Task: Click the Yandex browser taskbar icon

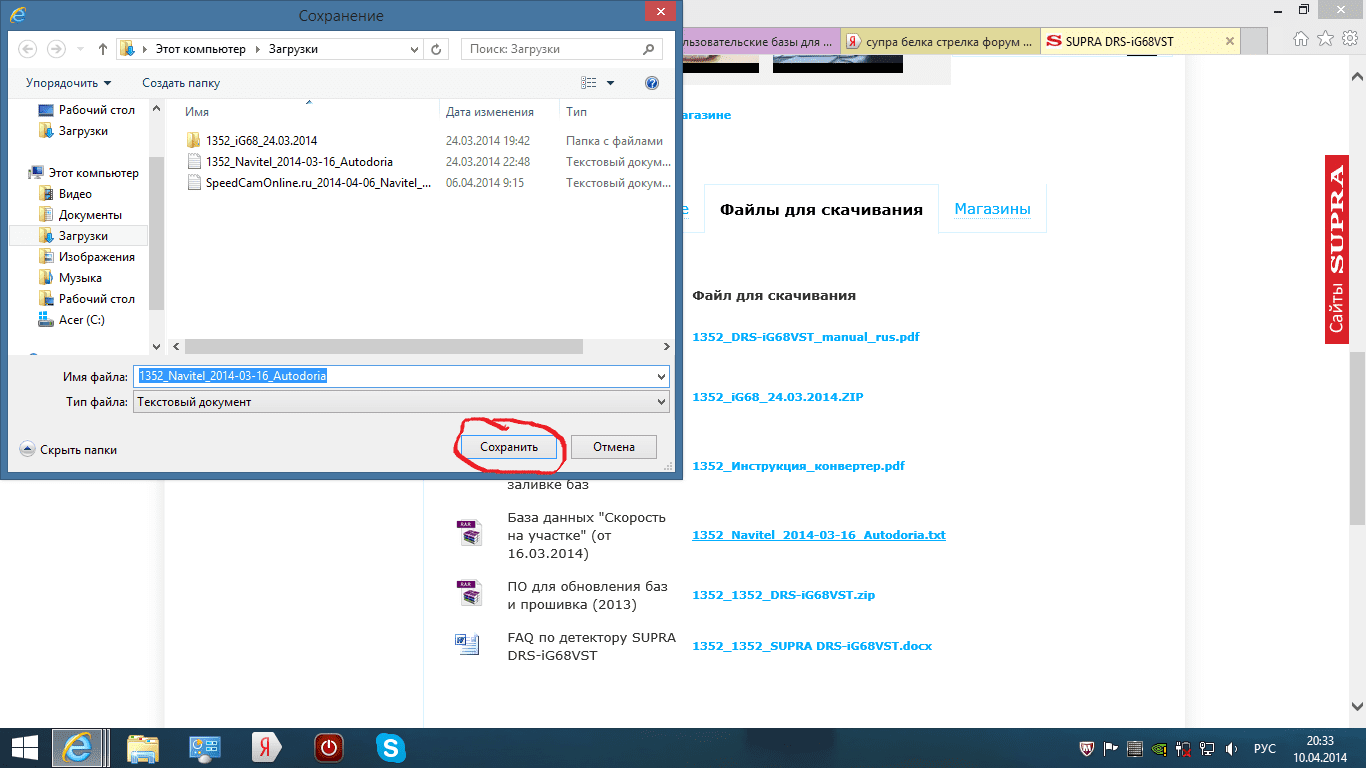Action: coord(267,747)
